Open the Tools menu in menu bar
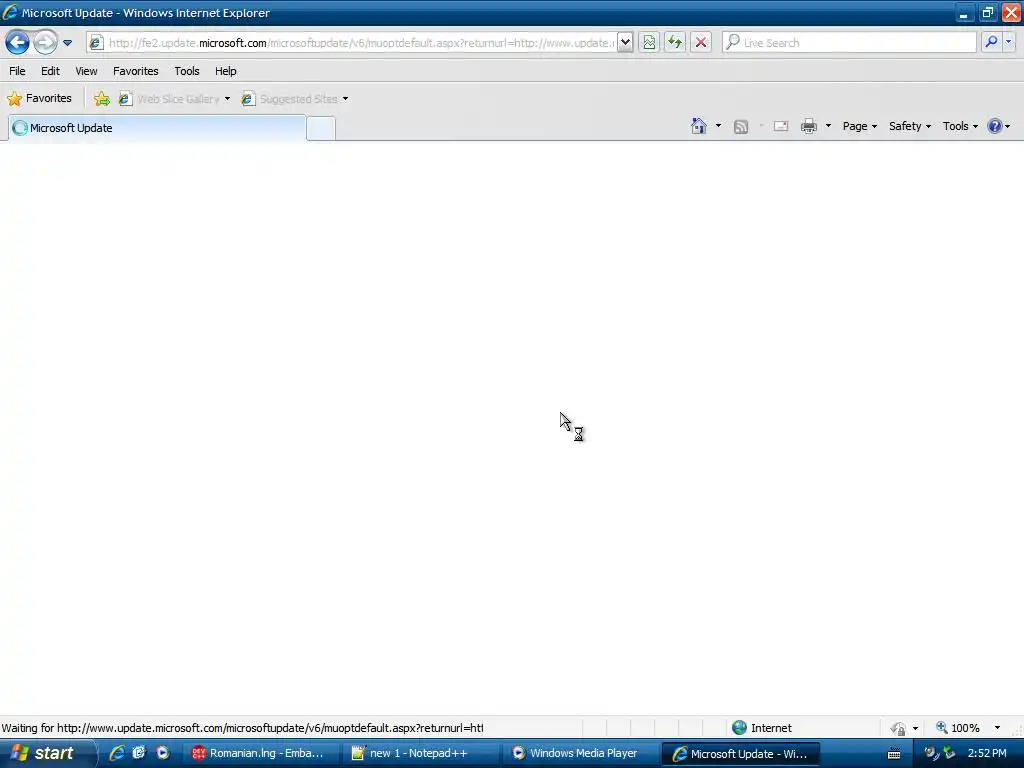1024x768 pixels. pos(187,71)
